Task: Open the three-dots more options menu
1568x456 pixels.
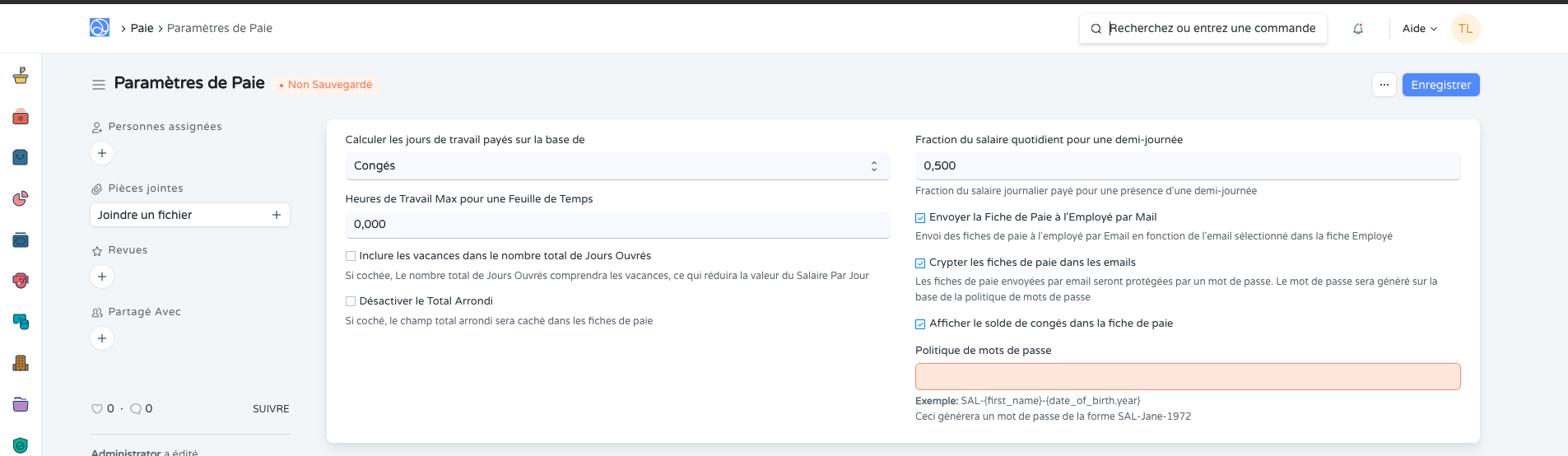Action: pyautogui.click(x=1384, y=85)
